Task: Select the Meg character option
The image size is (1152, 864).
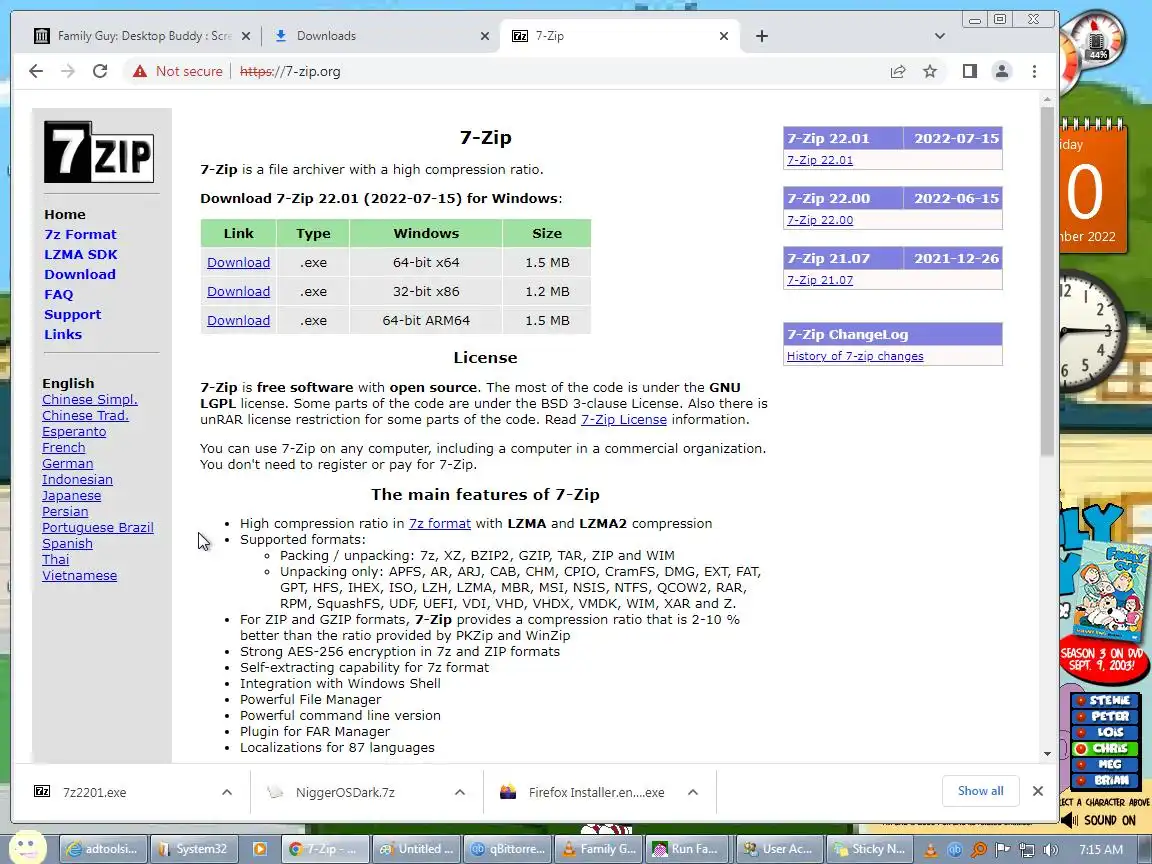Action: pos(1104,765)
